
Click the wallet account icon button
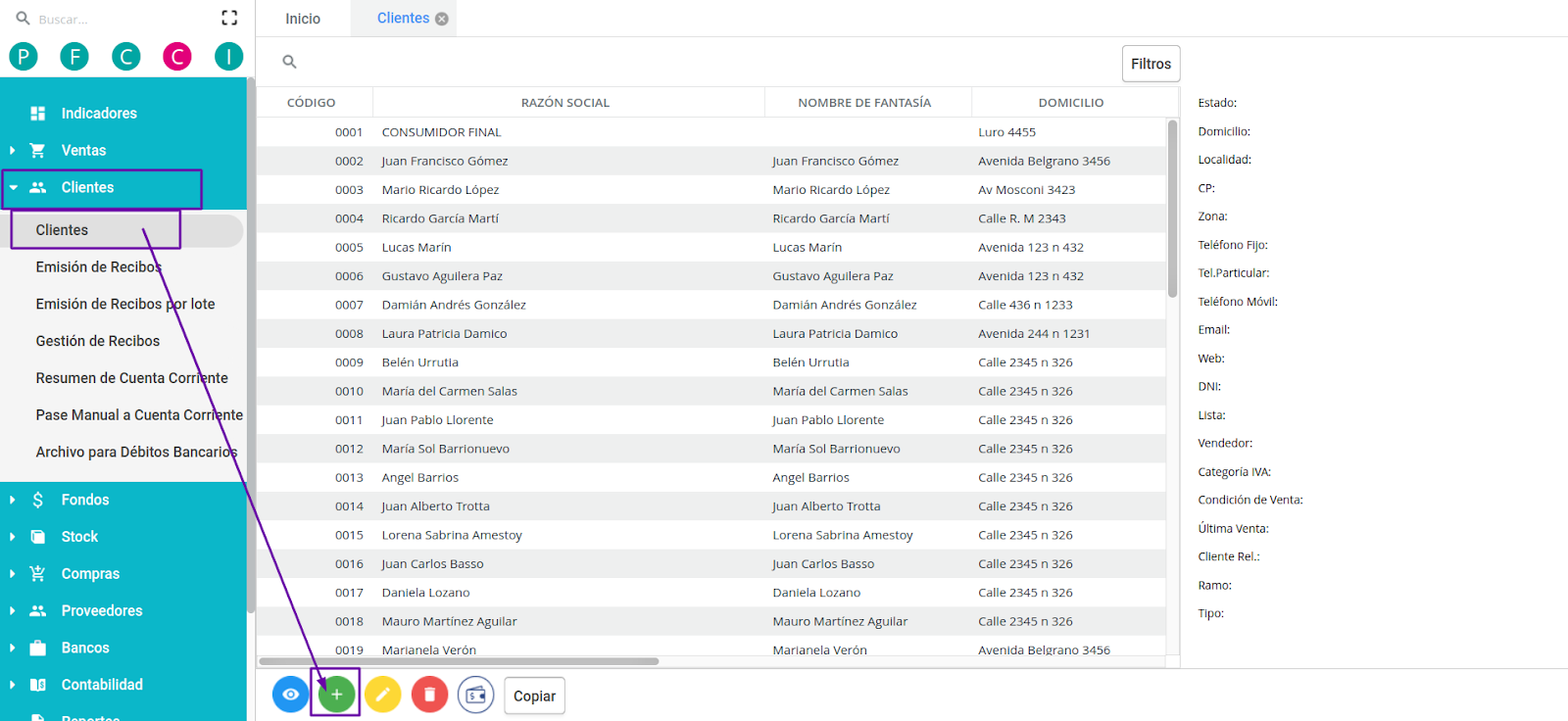point(475,695)
